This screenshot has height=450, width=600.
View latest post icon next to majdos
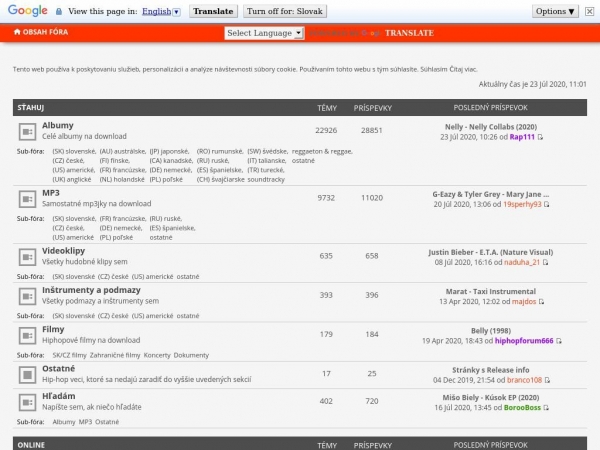coord(541,302)
